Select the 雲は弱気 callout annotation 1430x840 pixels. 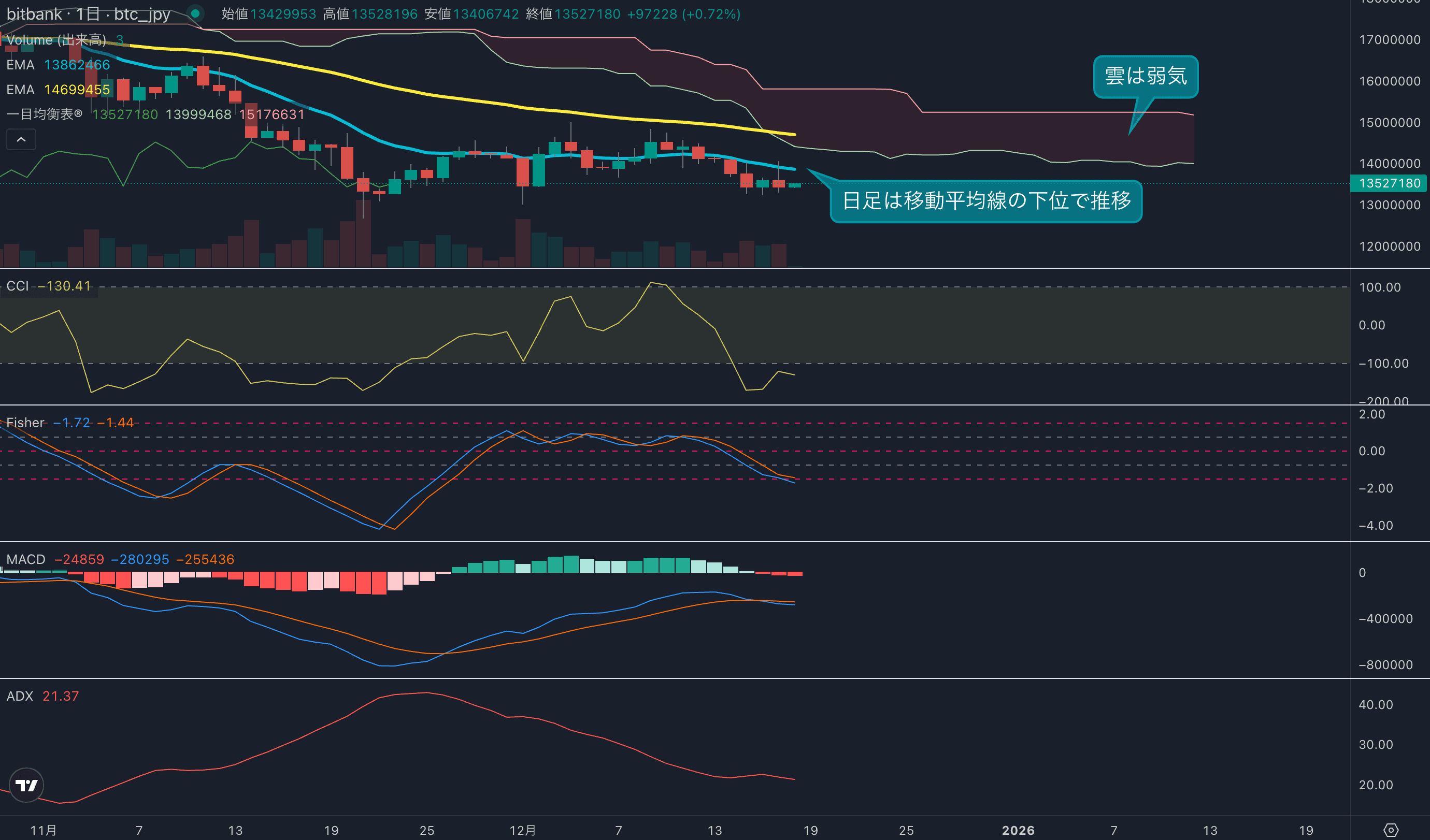[x=1145, y=76]
